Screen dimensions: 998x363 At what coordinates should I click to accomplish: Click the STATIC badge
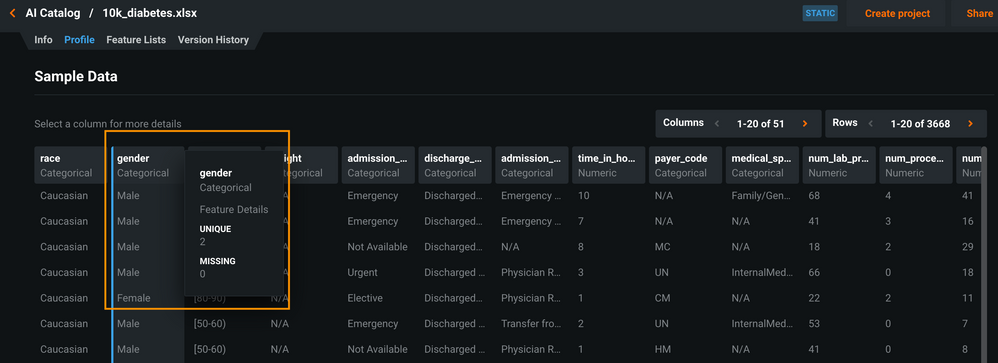pos(820,13)
